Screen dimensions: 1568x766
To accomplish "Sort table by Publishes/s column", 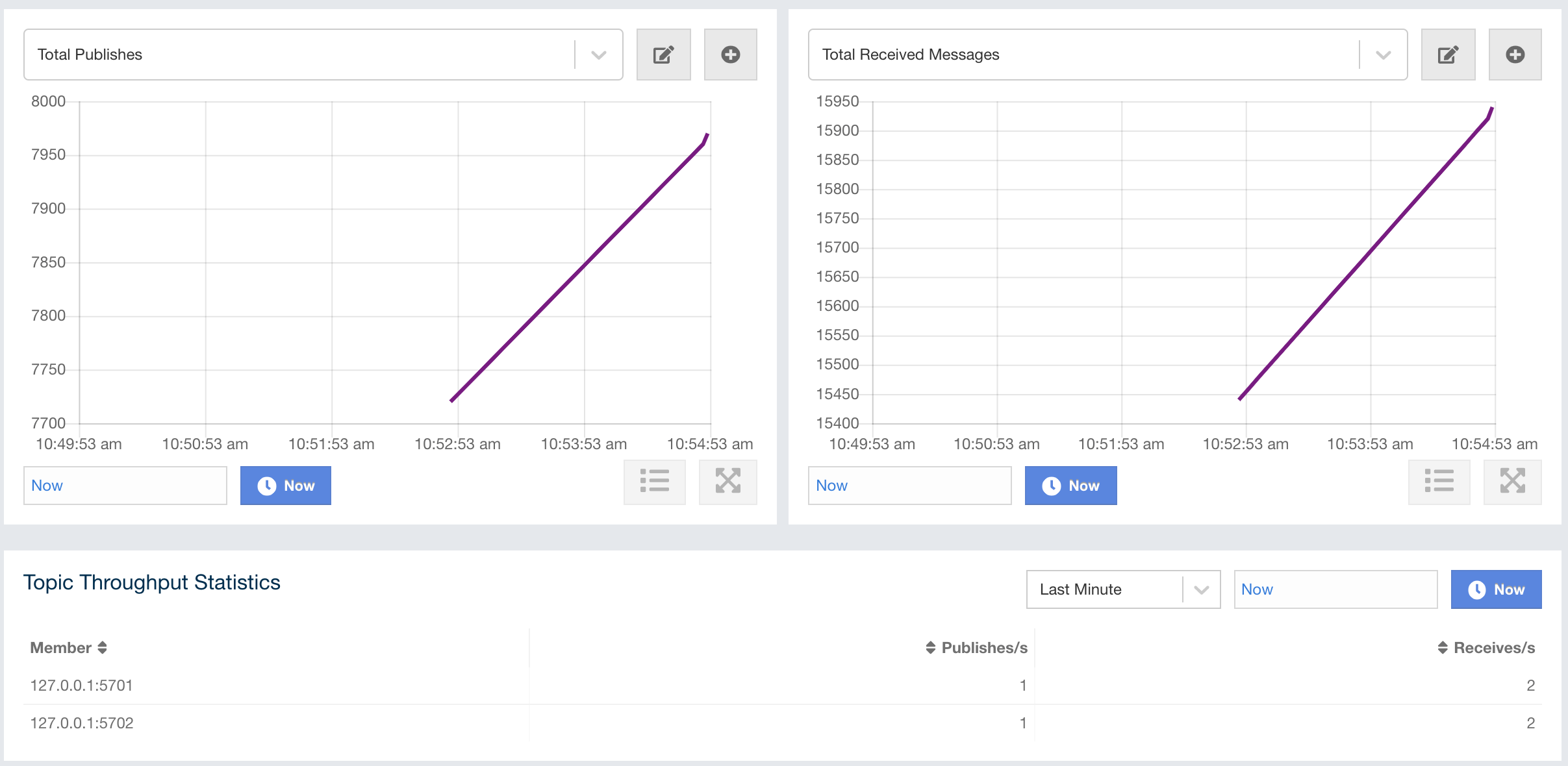I will pos(976,648).
